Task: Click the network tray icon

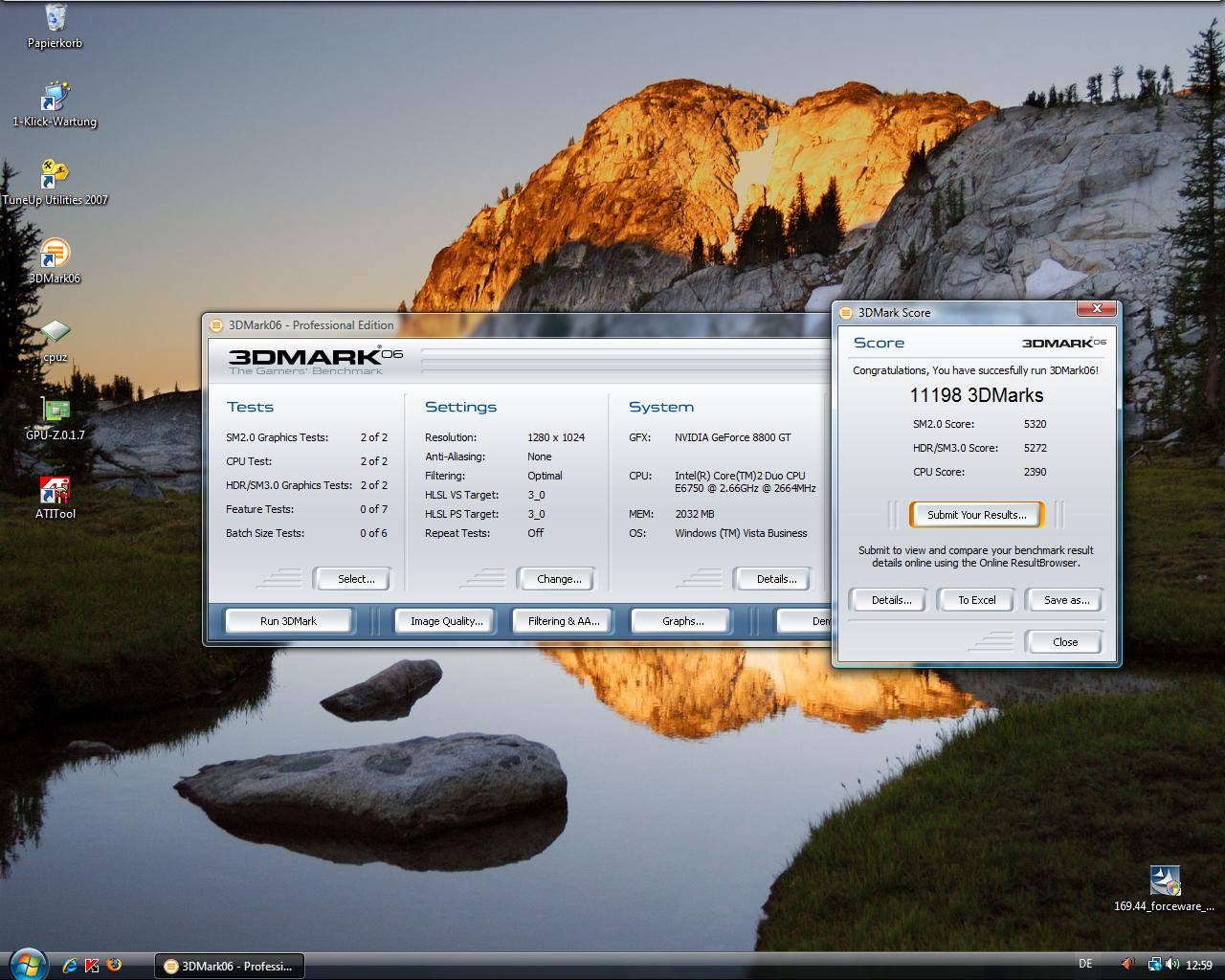Action: (1155, 965)
